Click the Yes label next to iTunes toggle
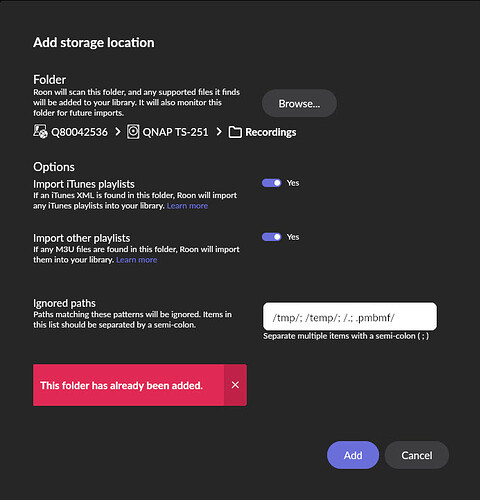The image size is (480, 500). 293,183
